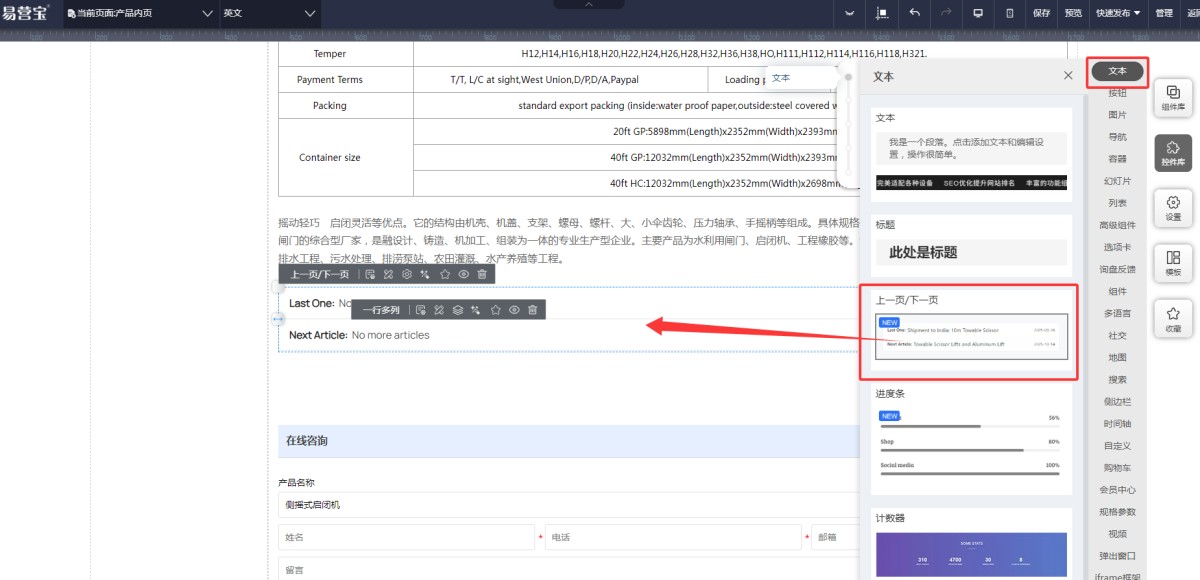Click design brush icon on 上一页/下一页 toolbar
Screen dimensions: 1200x580
pyautogui.click(x=389, y=274)
